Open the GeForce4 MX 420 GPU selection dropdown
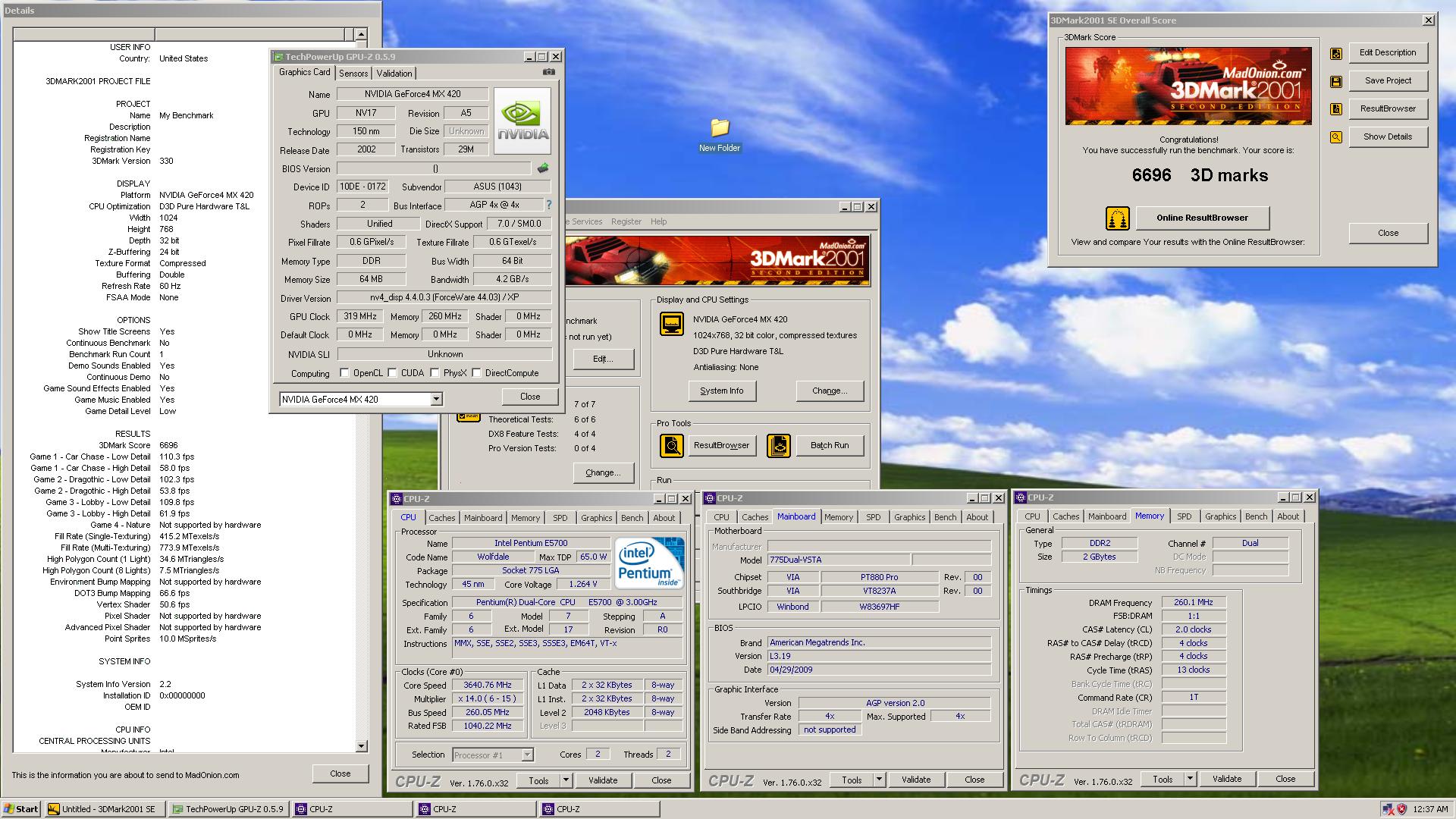The width and height of the screenshot is (1456, 819). 436,399
